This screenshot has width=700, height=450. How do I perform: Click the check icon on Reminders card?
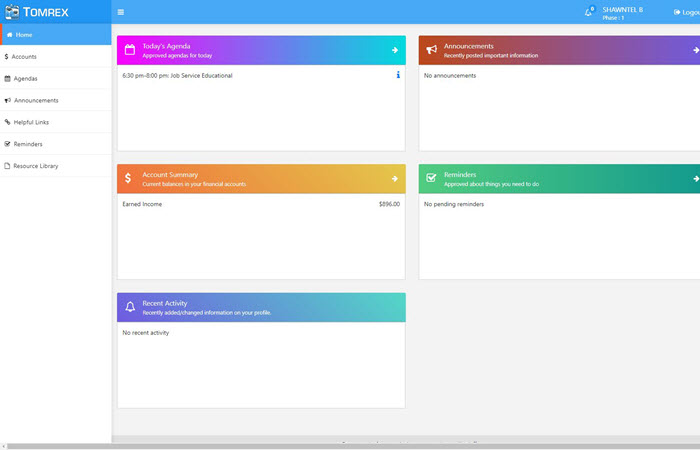coord(431,178)
